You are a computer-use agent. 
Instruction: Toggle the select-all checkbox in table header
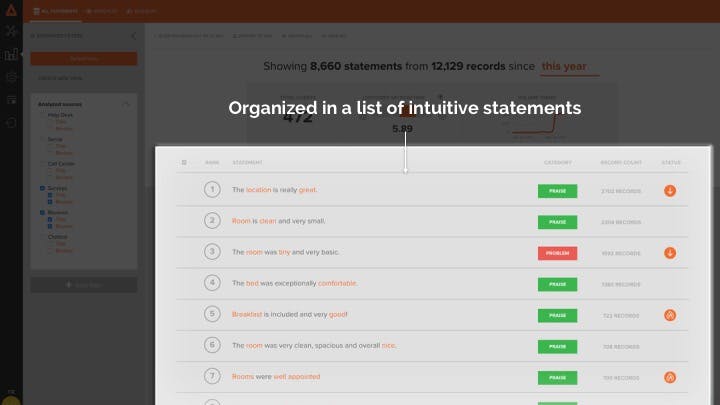coord(184,163)
